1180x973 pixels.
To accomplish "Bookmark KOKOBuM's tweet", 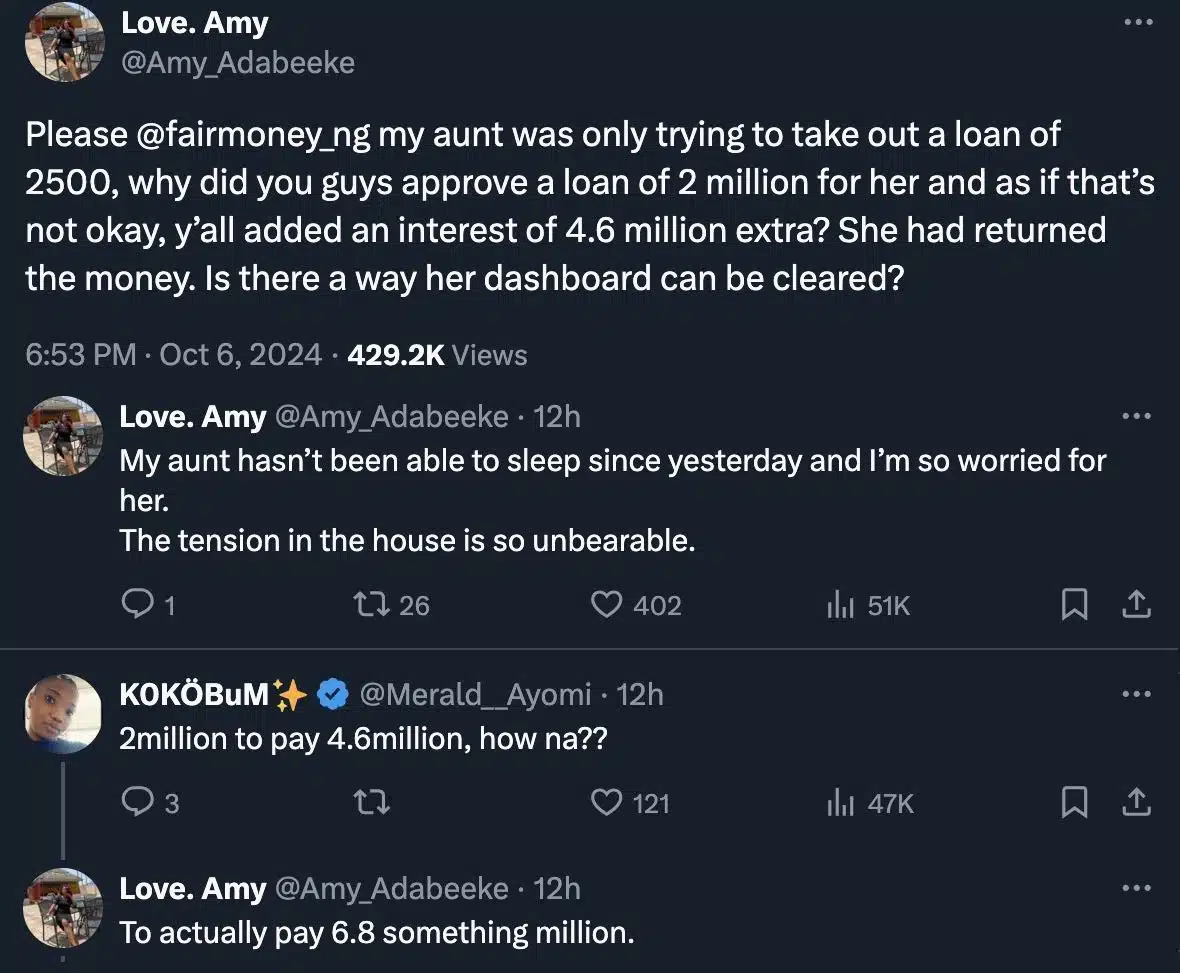I will (x=1073, y=802).
